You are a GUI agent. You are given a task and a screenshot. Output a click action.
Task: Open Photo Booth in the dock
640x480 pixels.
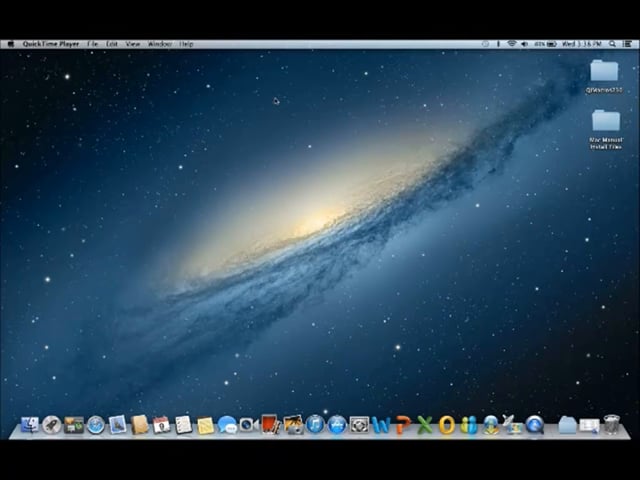[271, 424]
